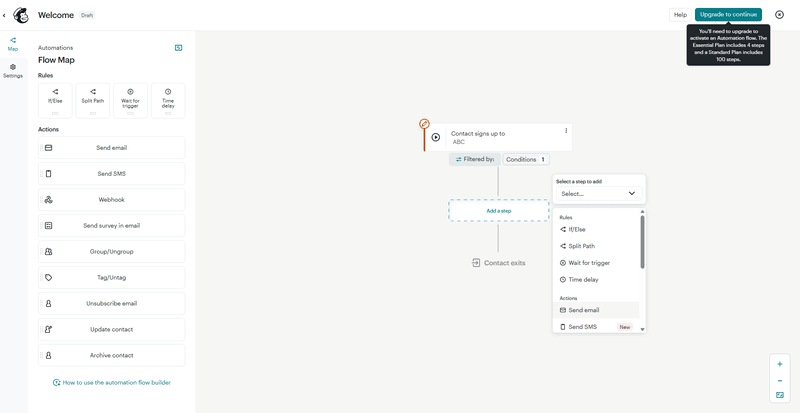
Task: Select the Wait for trigger rule tile
Action: [130, 101]
